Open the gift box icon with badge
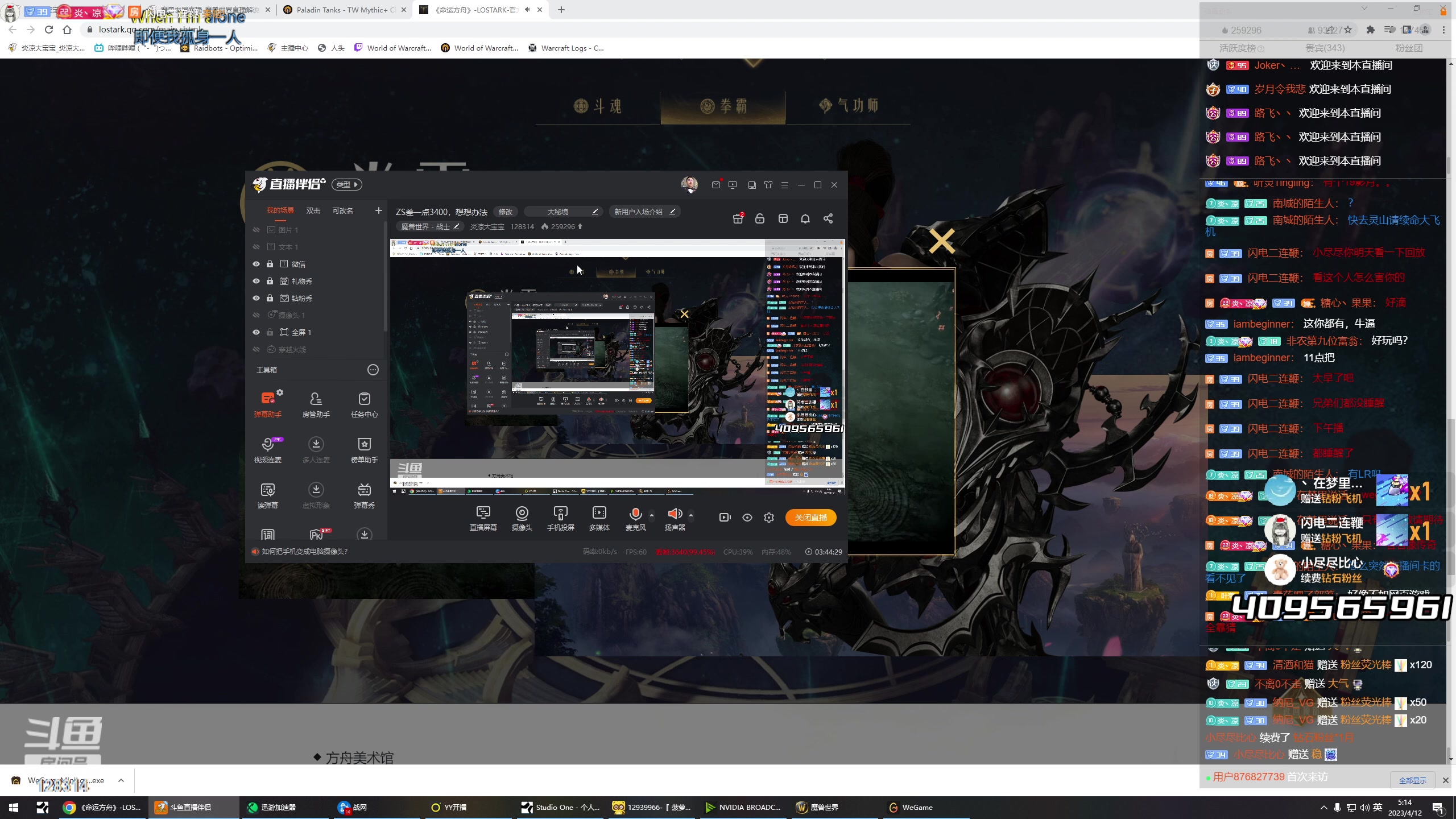Image resolution: width=1456 pixels, height=819 pixels. [738, 218]
